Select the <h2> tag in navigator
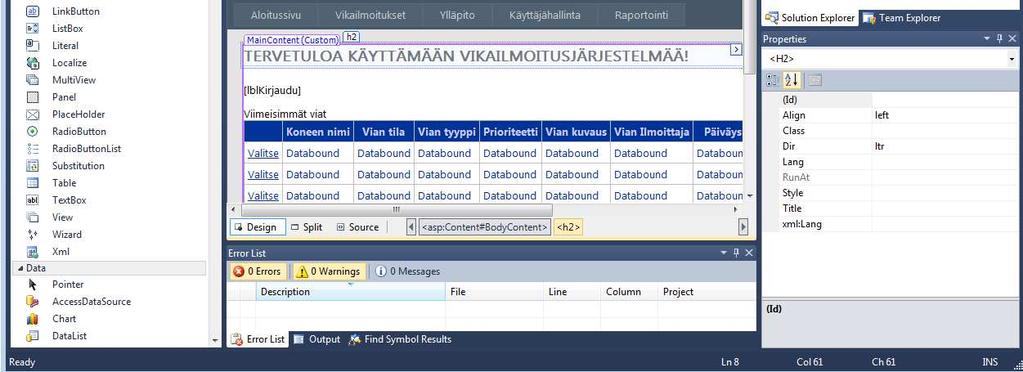1023x372 pixels. [568, 227]
